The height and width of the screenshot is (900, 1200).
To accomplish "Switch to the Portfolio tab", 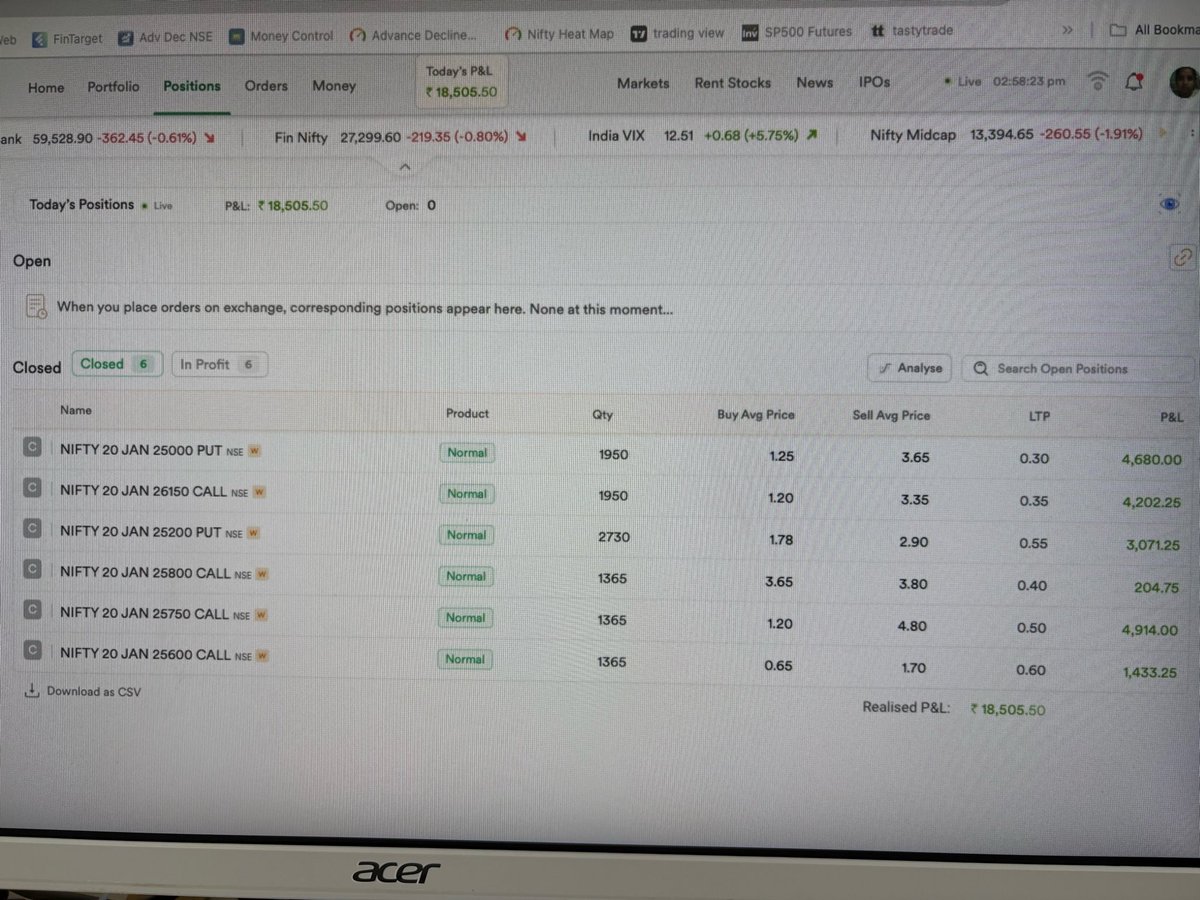I will click(113, 87).
